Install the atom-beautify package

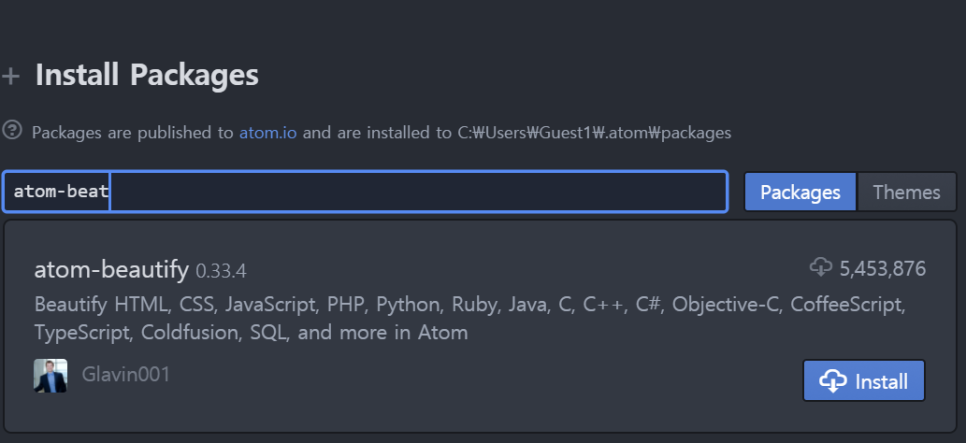(864, 381)
